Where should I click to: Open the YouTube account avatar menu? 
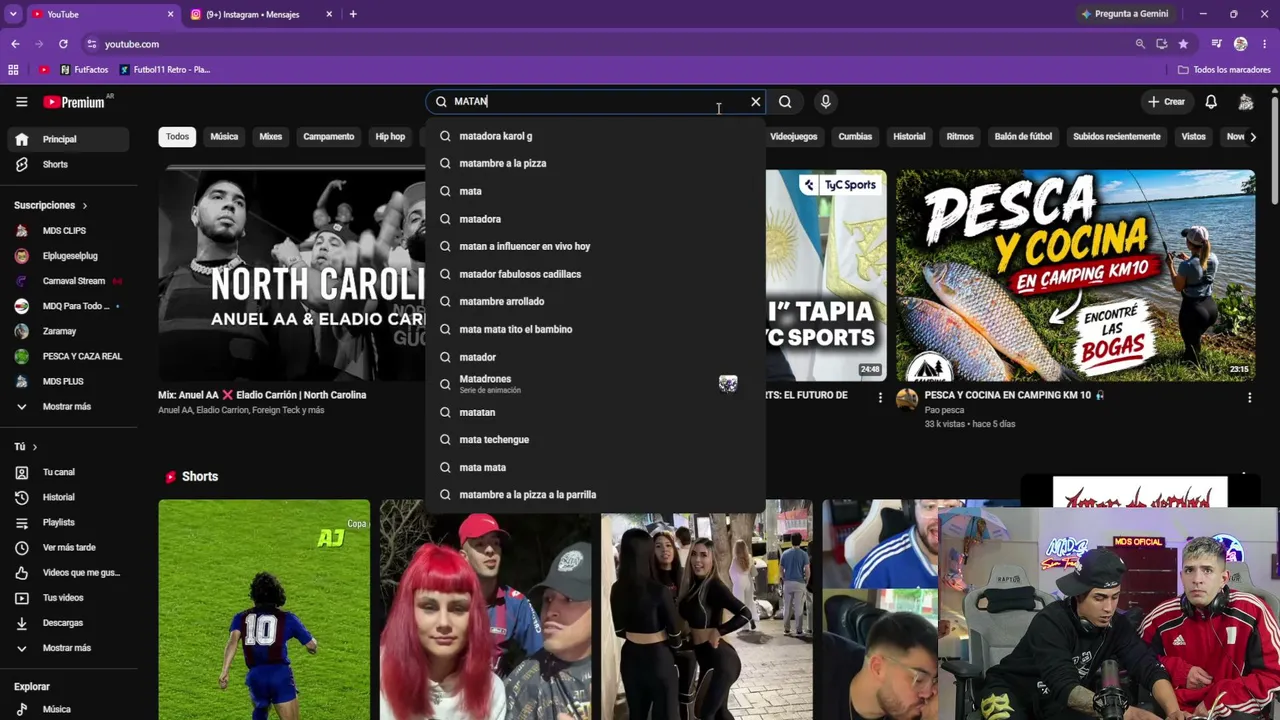(x=1246, y=101)
